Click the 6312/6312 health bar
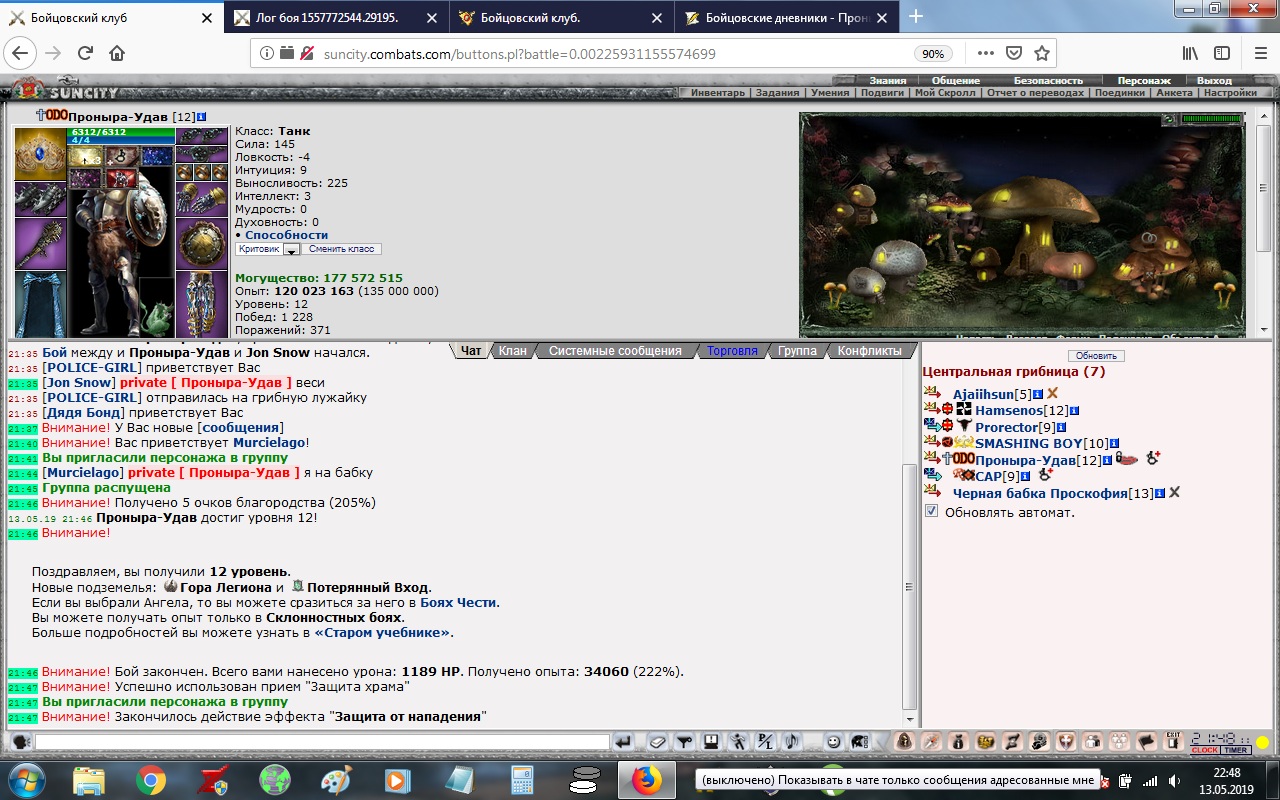 [119, 131]
